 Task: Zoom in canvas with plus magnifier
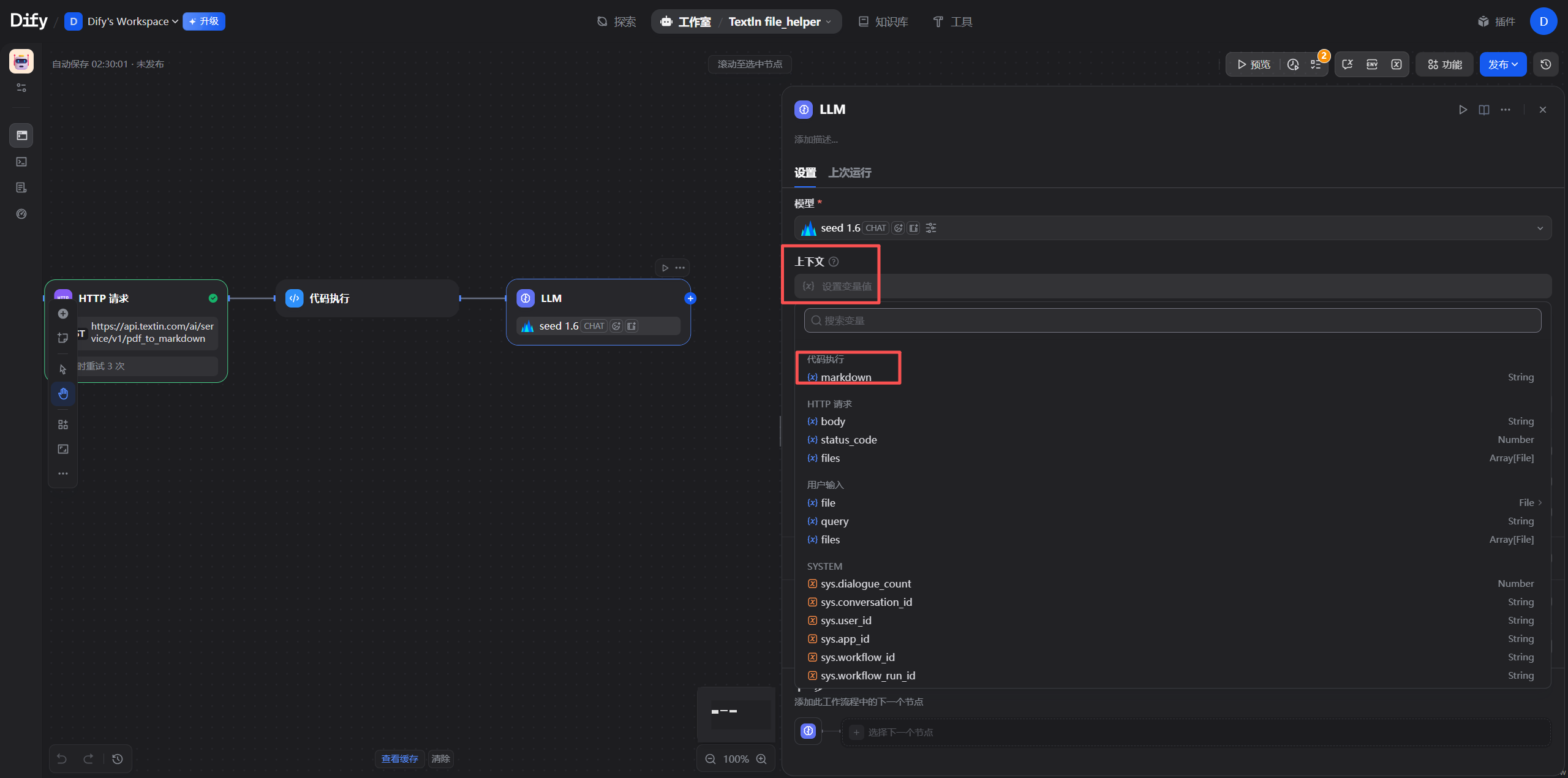click(761, 758)
